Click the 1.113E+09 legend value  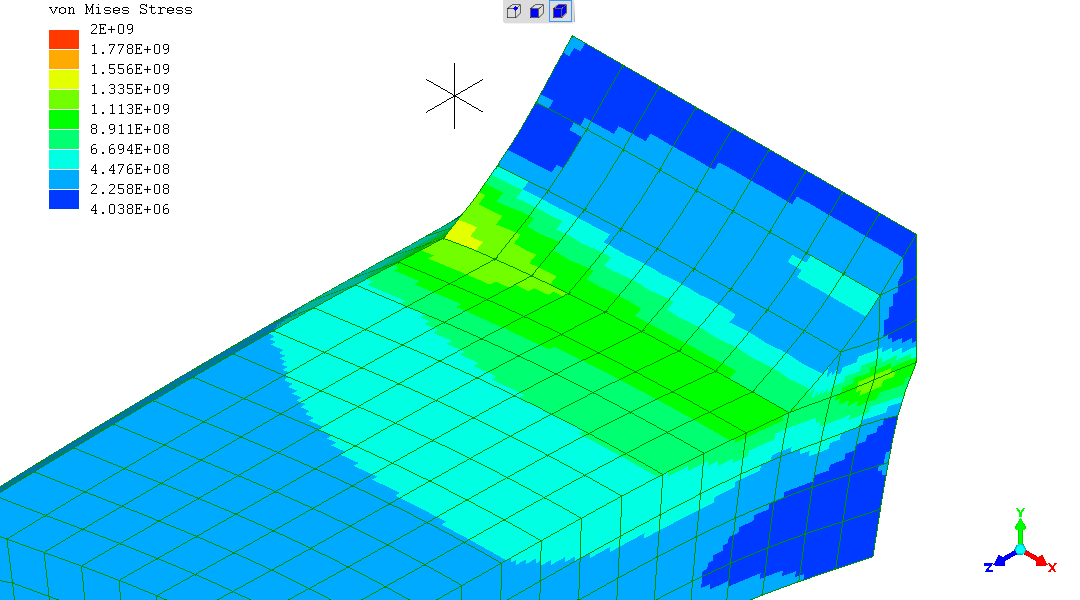tap(130, 109)
